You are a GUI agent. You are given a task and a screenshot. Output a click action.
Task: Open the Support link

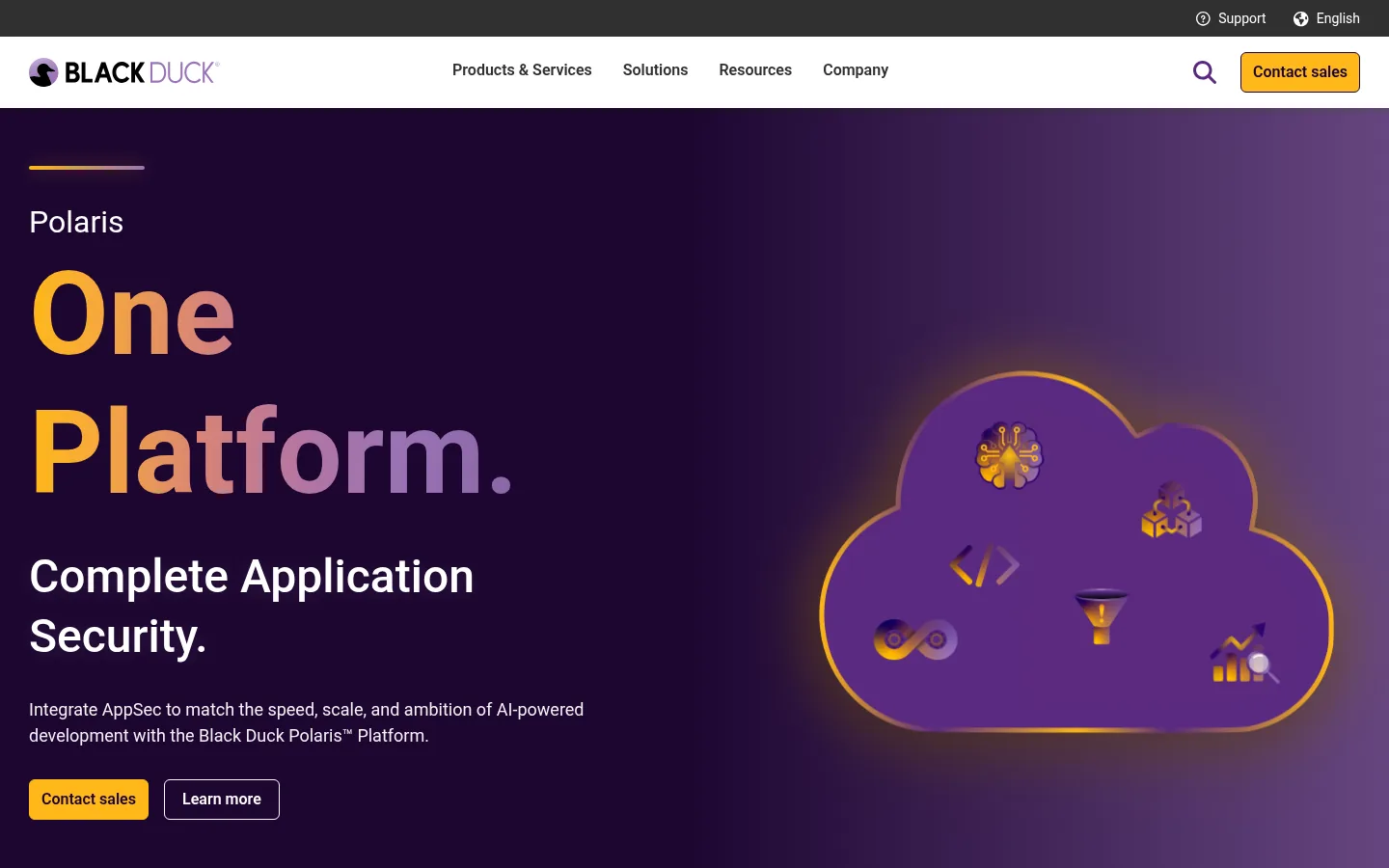tap(1231, 18)
